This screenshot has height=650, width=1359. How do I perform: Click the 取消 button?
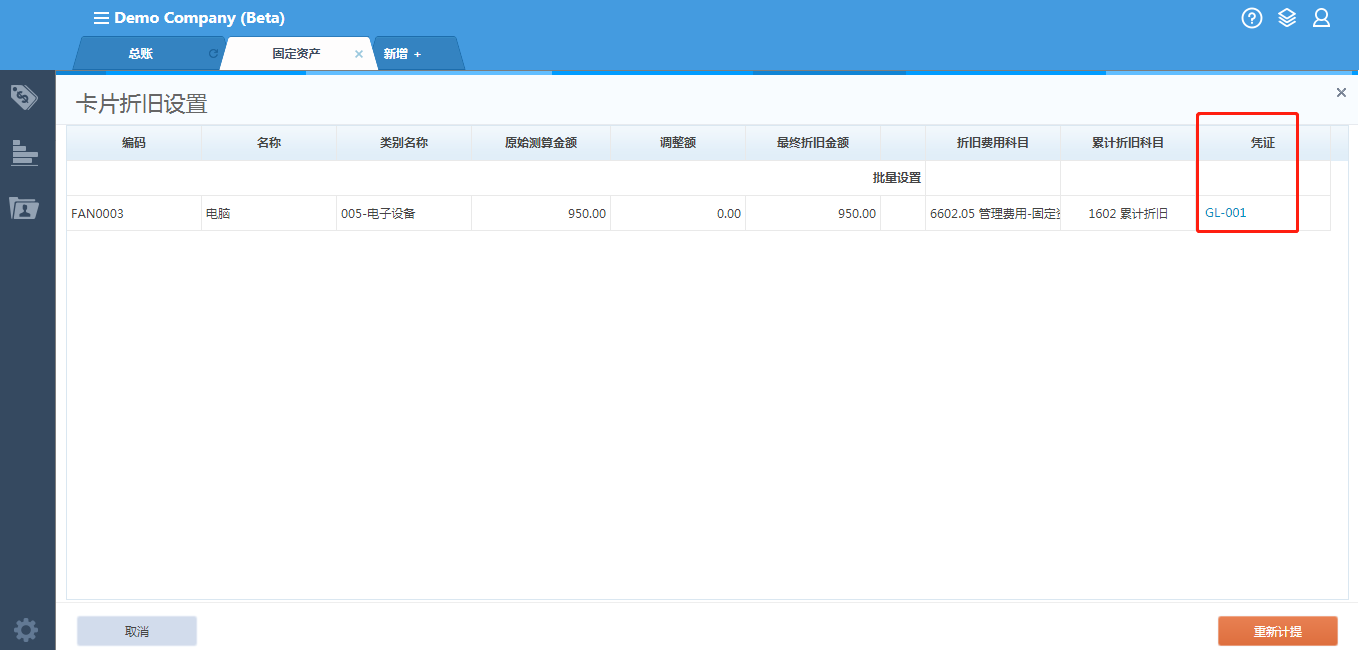coord(137,631)
